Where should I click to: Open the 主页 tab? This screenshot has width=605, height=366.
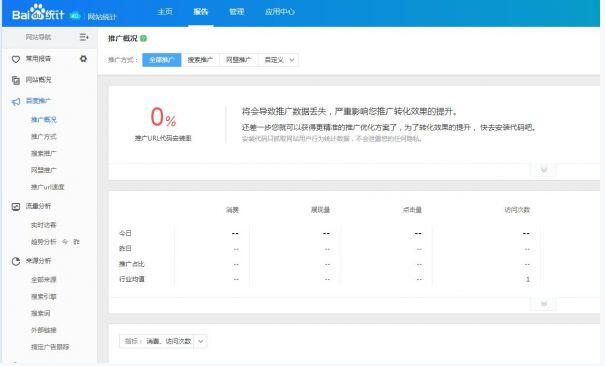[165, 12]
